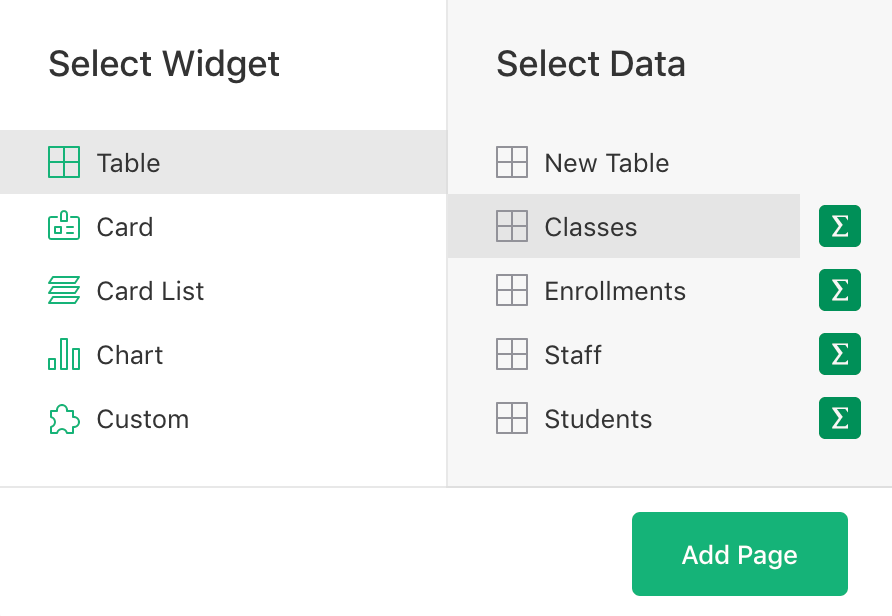Click the grid icon next to New Table

[511, 162]
